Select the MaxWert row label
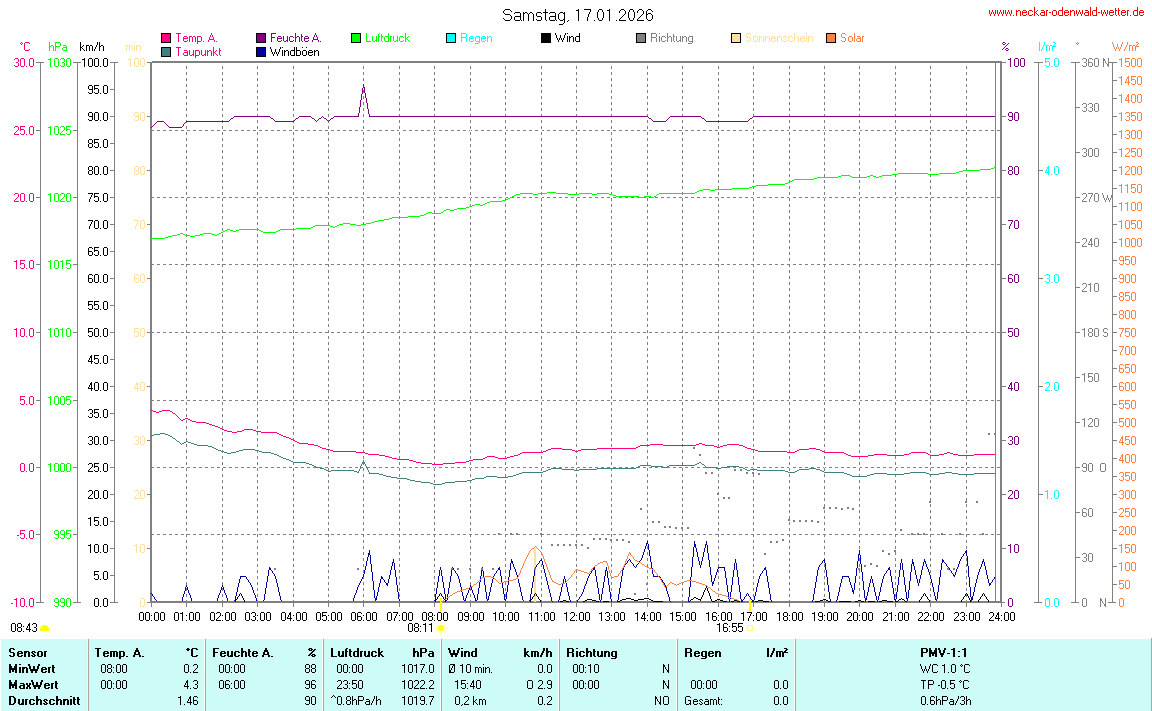 pyautogui.click(x=30, y=685)
